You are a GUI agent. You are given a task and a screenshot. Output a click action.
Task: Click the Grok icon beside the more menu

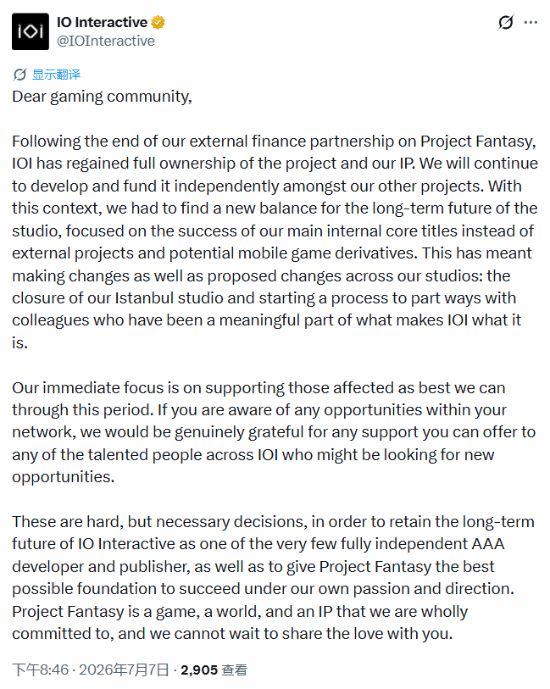(506, 22)
